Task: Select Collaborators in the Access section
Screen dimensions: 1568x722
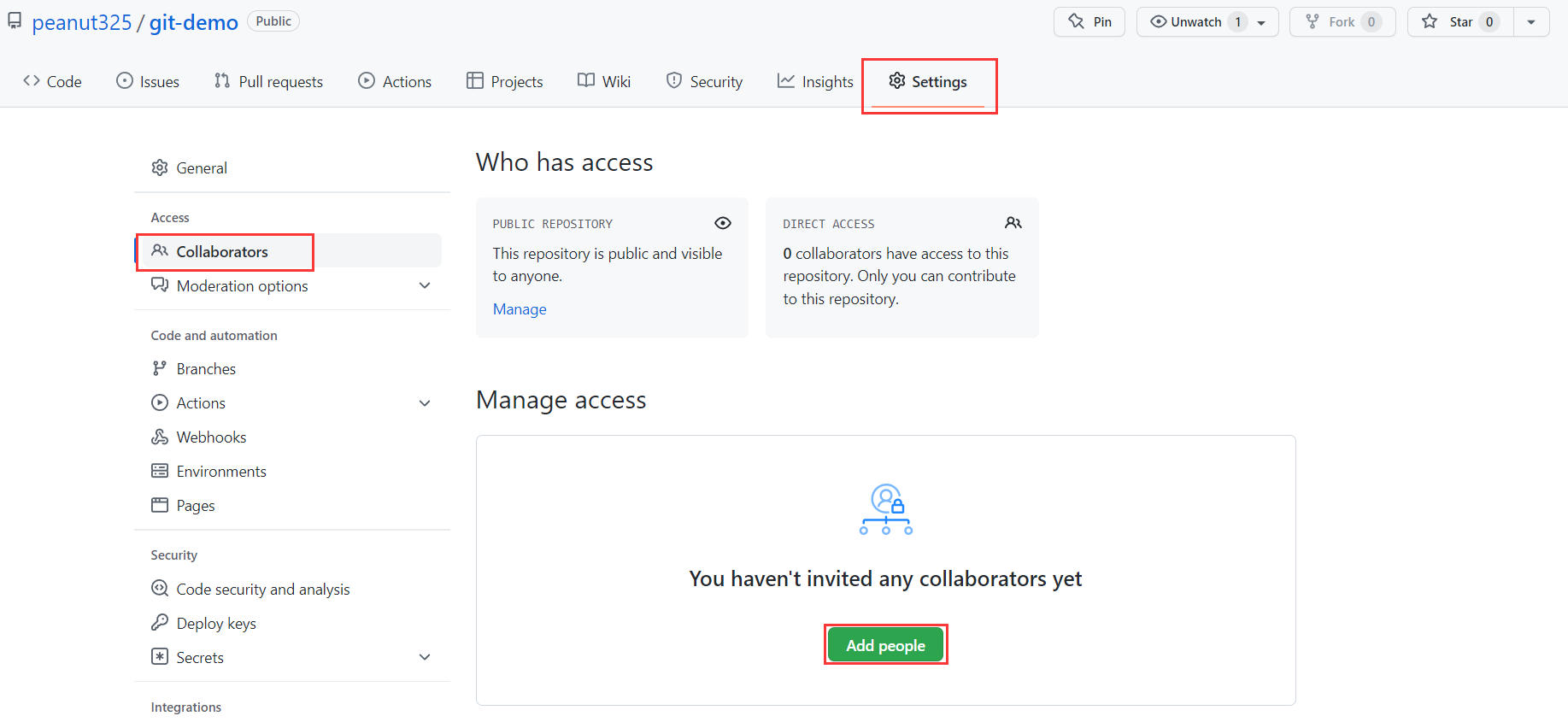Action: tap(288, 251)
